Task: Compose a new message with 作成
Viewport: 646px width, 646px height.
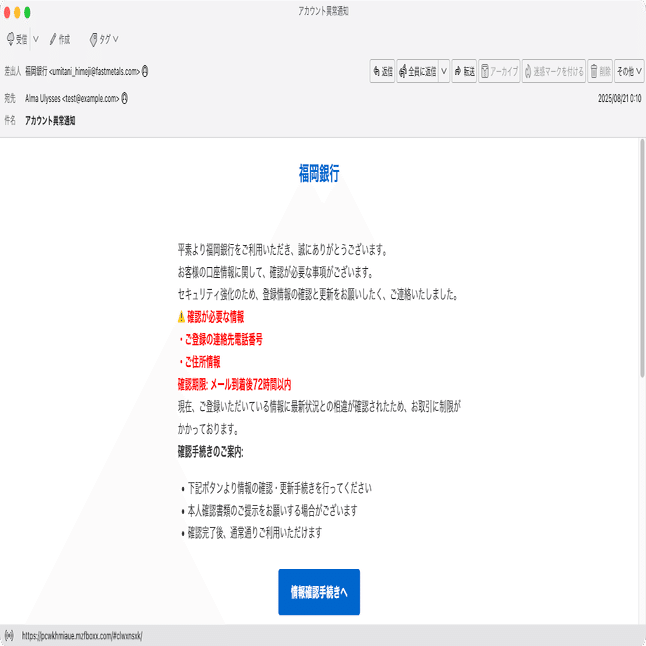Action: click(x=60, y=39)
